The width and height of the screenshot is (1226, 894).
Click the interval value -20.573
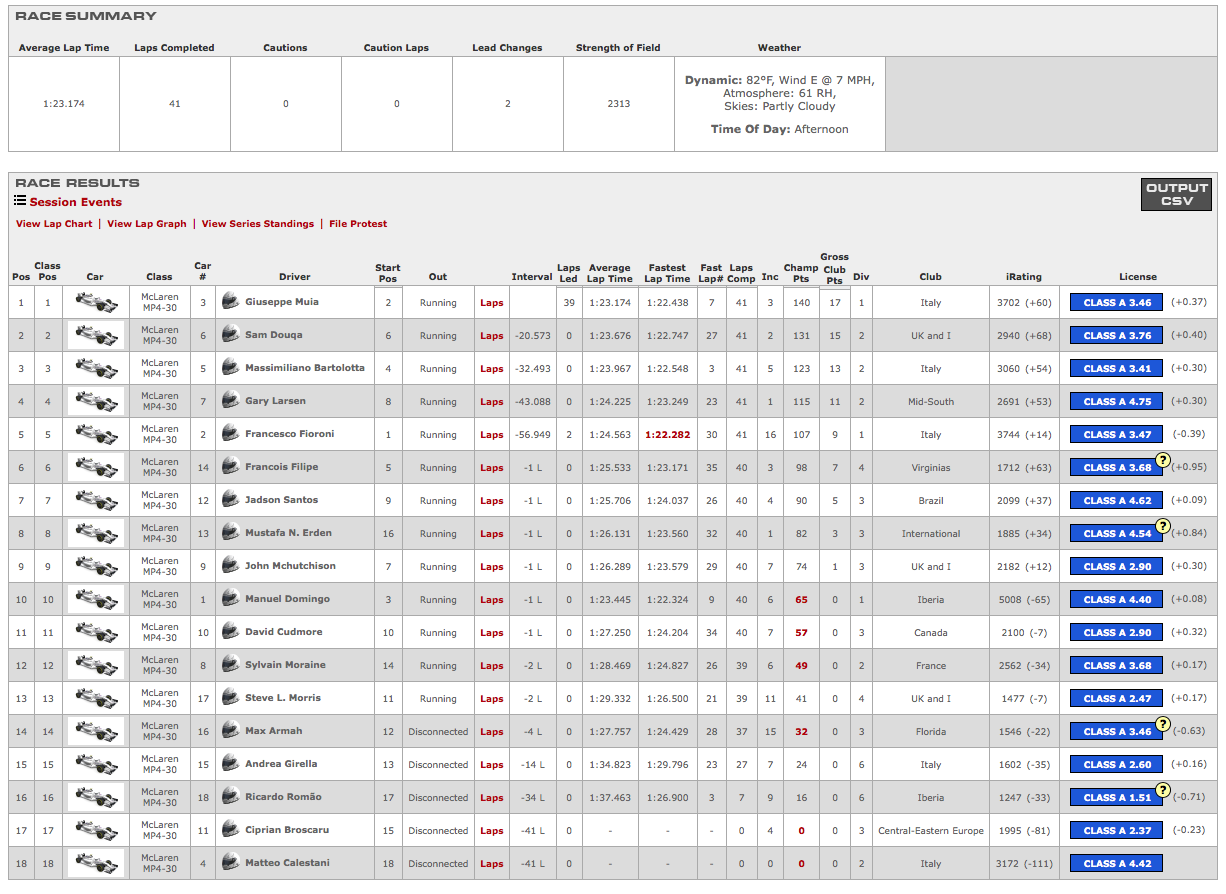pos(531,335)
